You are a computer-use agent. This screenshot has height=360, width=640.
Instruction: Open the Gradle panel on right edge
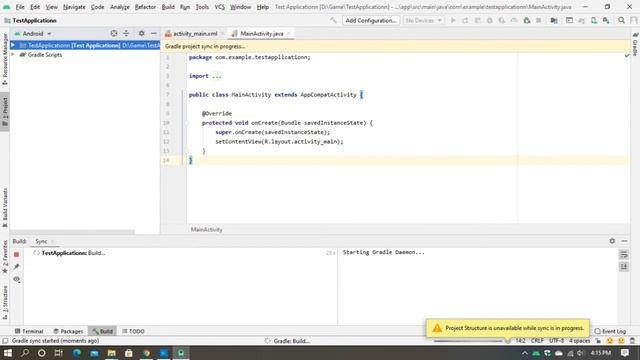point(635,44)
